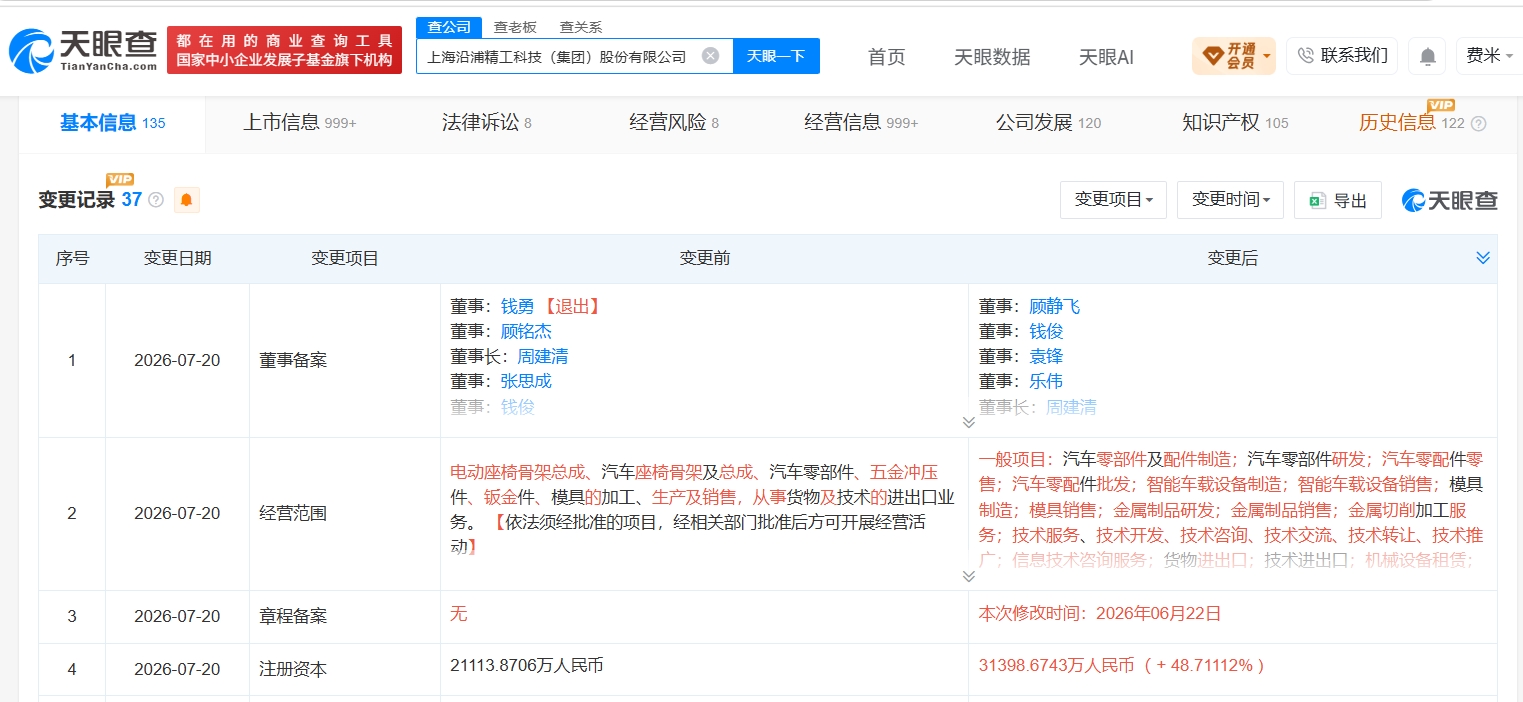Click the help icon beside 历史信息

pos(1479,124)
